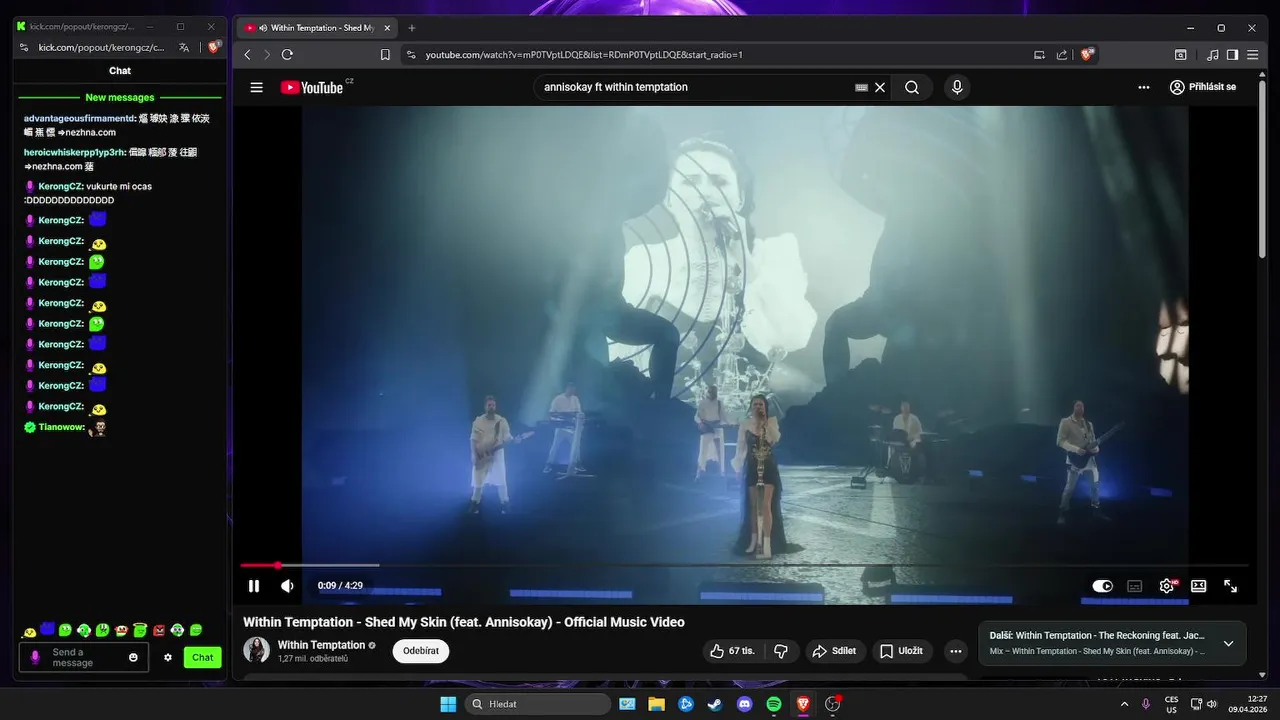The width and height of the screenshot is (1280, 720).
Task: Toggle the YouTube autoplay switch
Action: [x=1102, y=586]
